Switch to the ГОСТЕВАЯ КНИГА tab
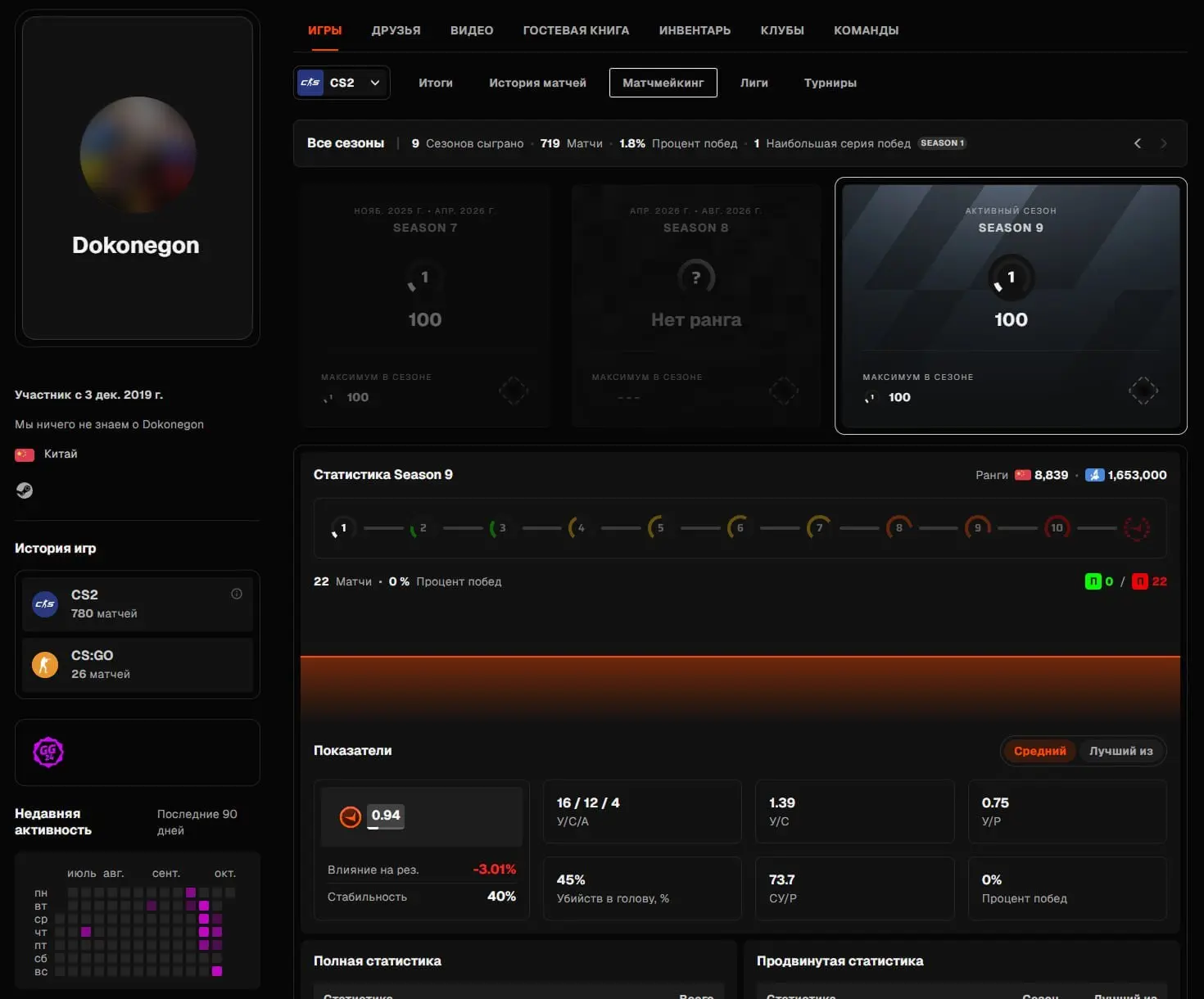1204x999 pixels. [x=576, y=30]
